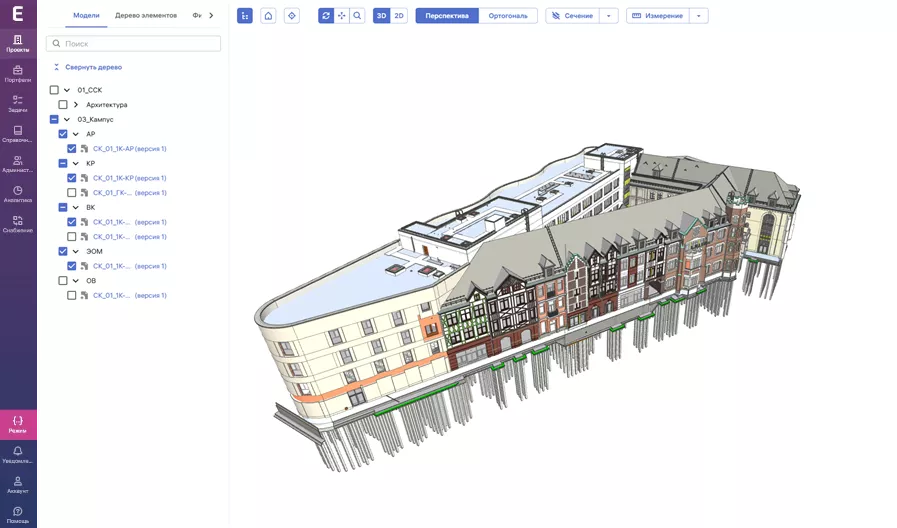Image resolution: width=897 pixels, height=528 pixels.
Task: Toggle the model tree panel icon
Action: [x=245, y=16]
